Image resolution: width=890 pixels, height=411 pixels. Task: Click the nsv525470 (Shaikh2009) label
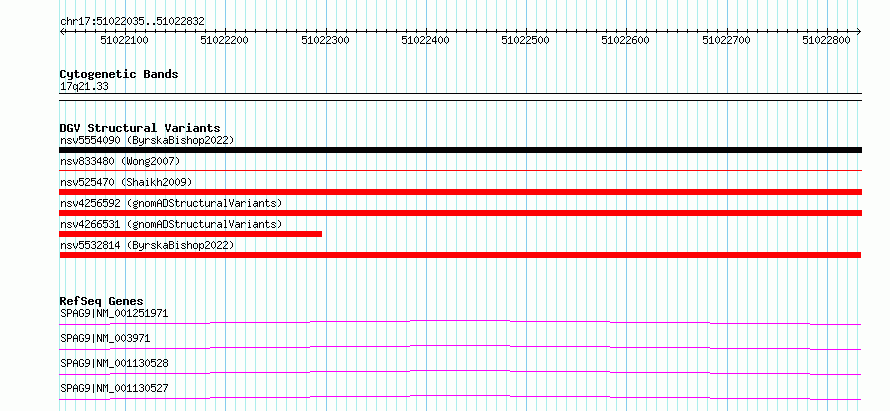(x=126, y=182)
